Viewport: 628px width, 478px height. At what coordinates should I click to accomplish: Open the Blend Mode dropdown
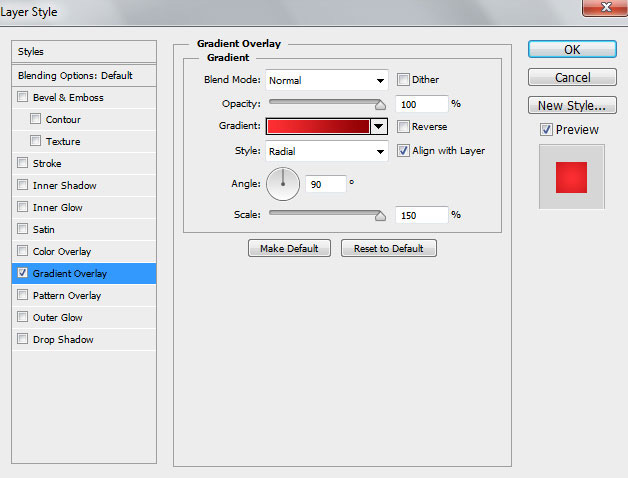pos(327,80)
